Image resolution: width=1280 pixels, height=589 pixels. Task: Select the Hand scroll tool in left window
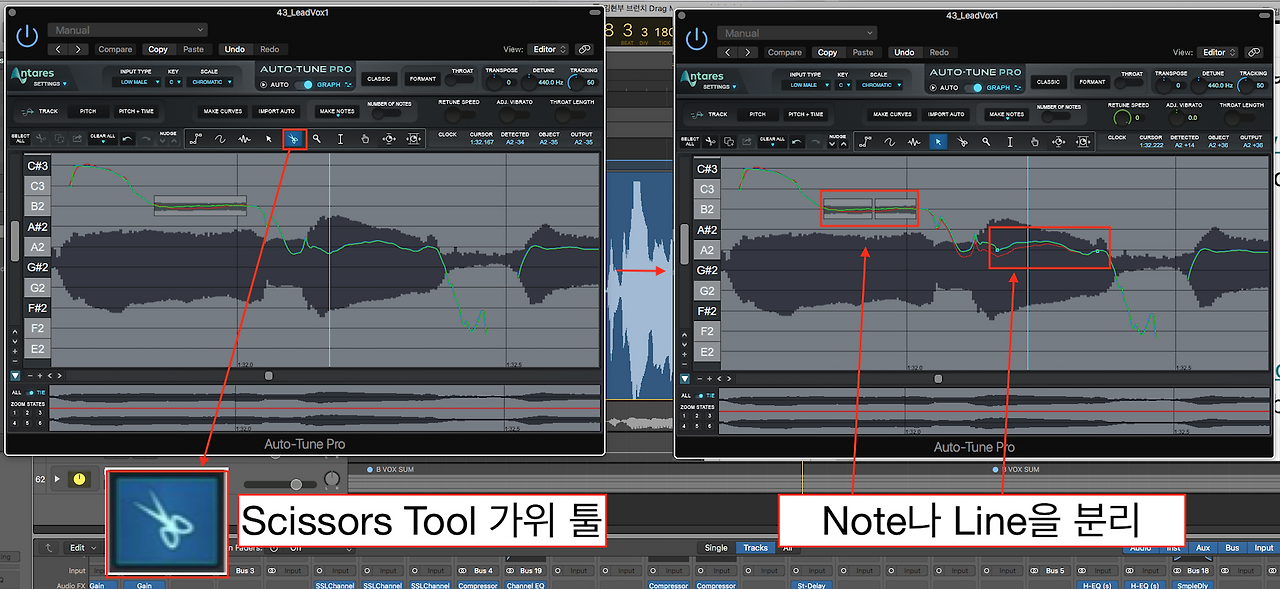365,139
